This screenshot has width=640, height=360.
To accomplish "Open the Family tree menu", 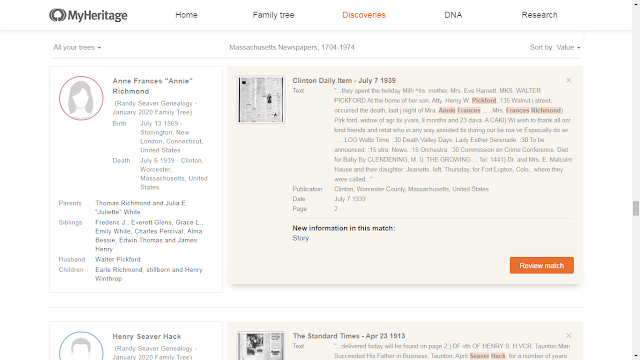I will tap(273, 15).
